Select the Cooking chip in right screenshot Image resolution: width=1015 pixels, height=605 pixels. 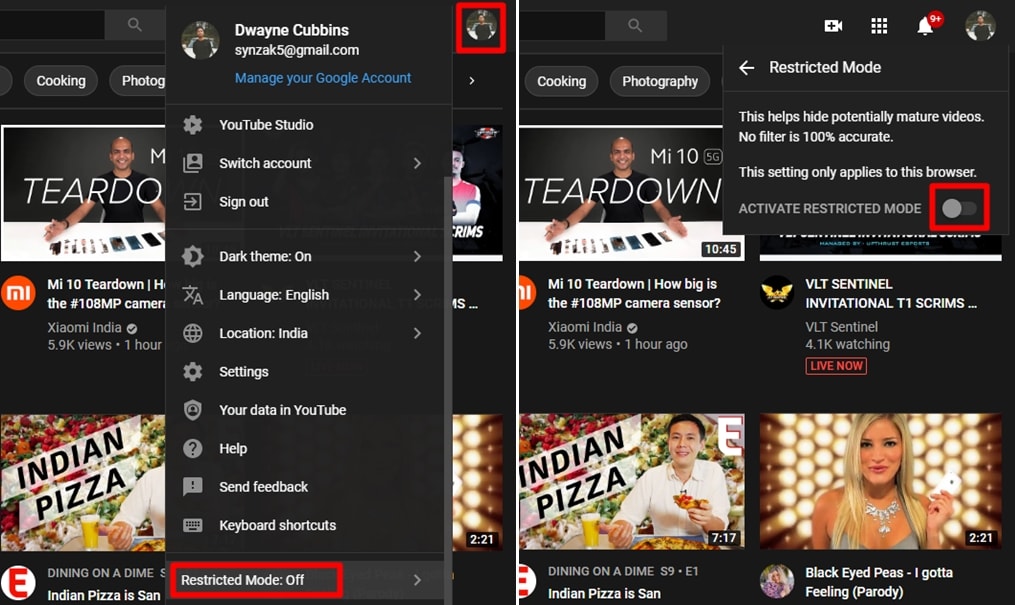coord(561,81)
